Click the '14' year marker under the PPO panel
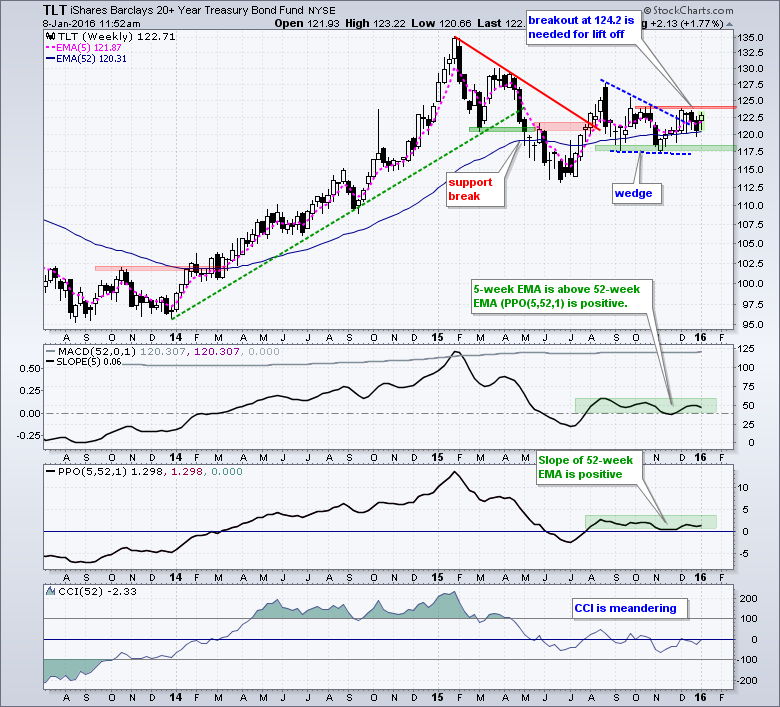This screenshot has height=707, width=780. (x=176, y=577)
